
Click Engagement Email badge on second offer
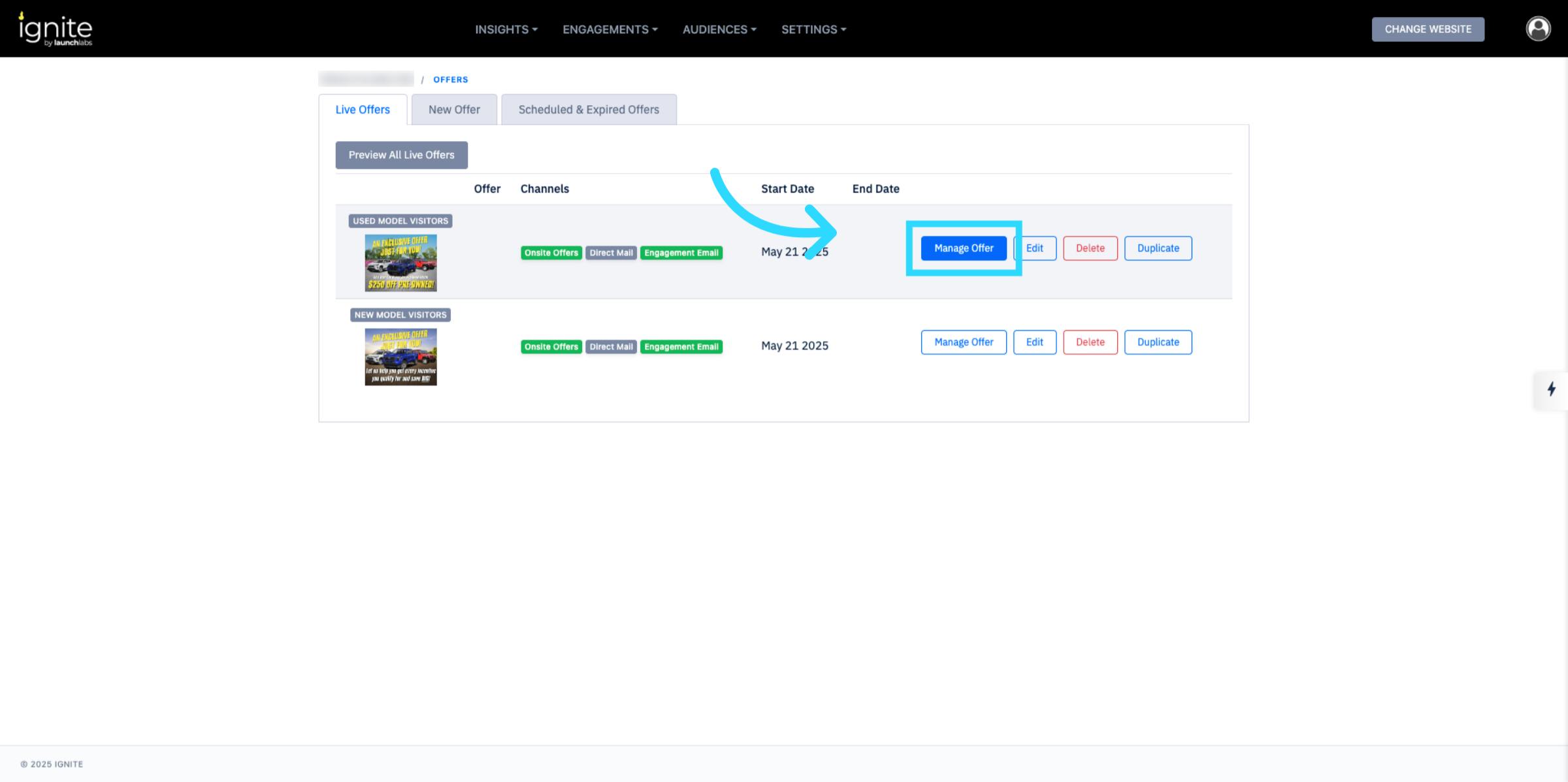pos(681,347)
